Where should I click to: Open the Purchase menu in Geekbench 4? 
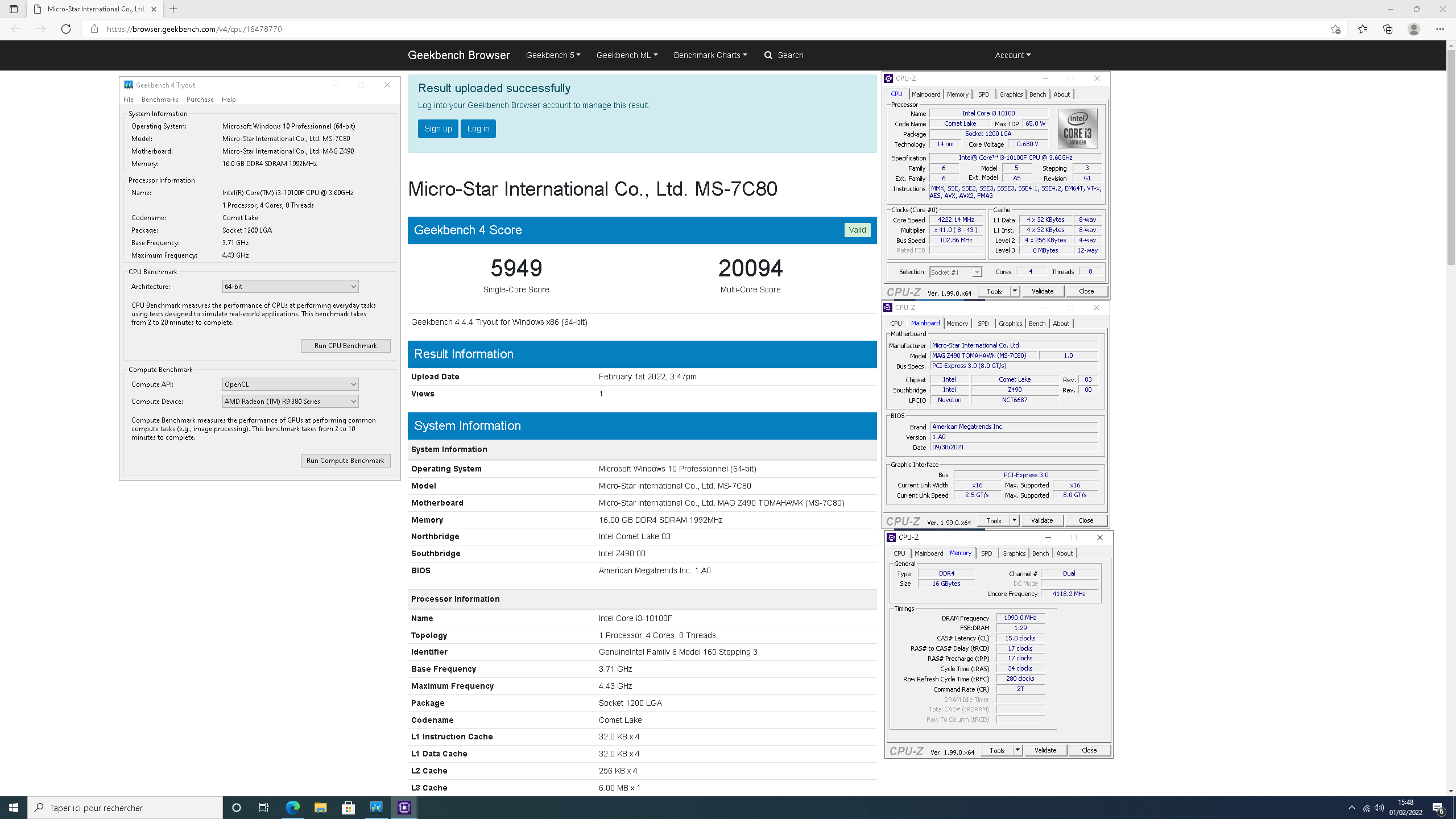click(200, 100)
